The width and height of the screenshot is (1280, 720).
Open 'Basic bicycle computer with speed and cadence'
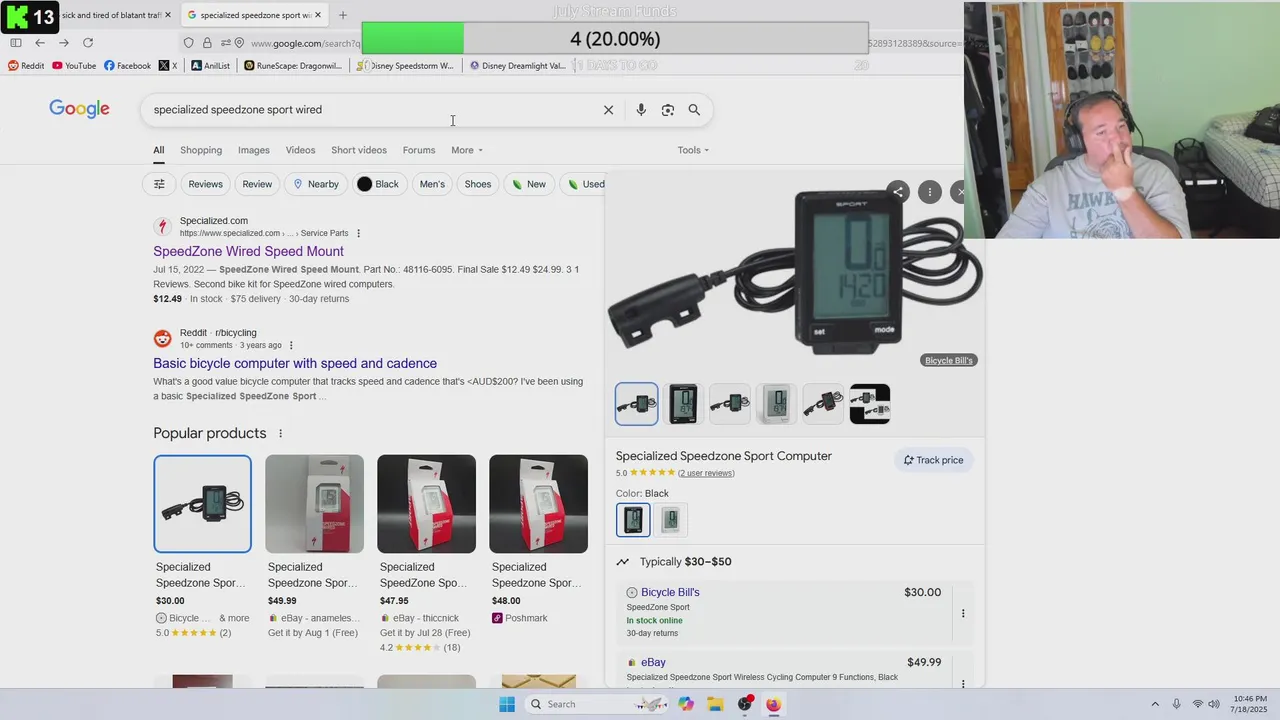pyautogui.click(x=295, y=363)
